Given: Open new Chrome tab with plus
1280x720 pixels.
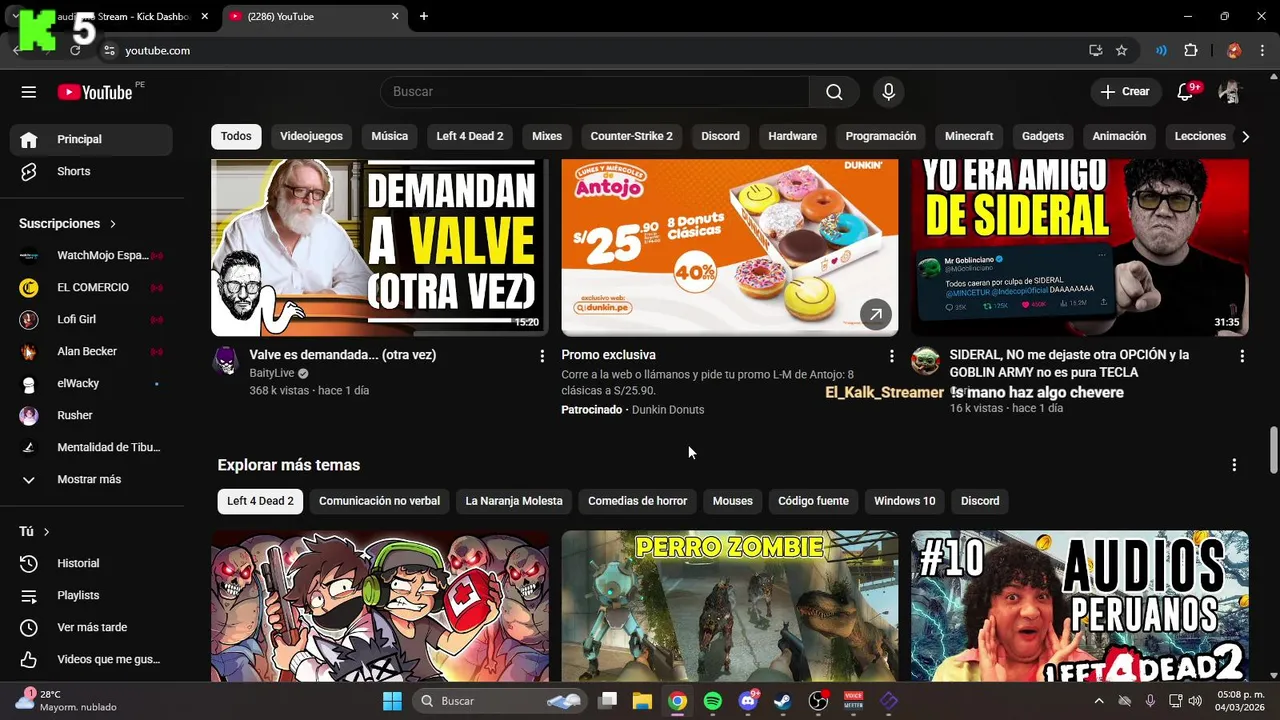Looking at the screenshot, I should pyautogui.click(x=424, y=17).
